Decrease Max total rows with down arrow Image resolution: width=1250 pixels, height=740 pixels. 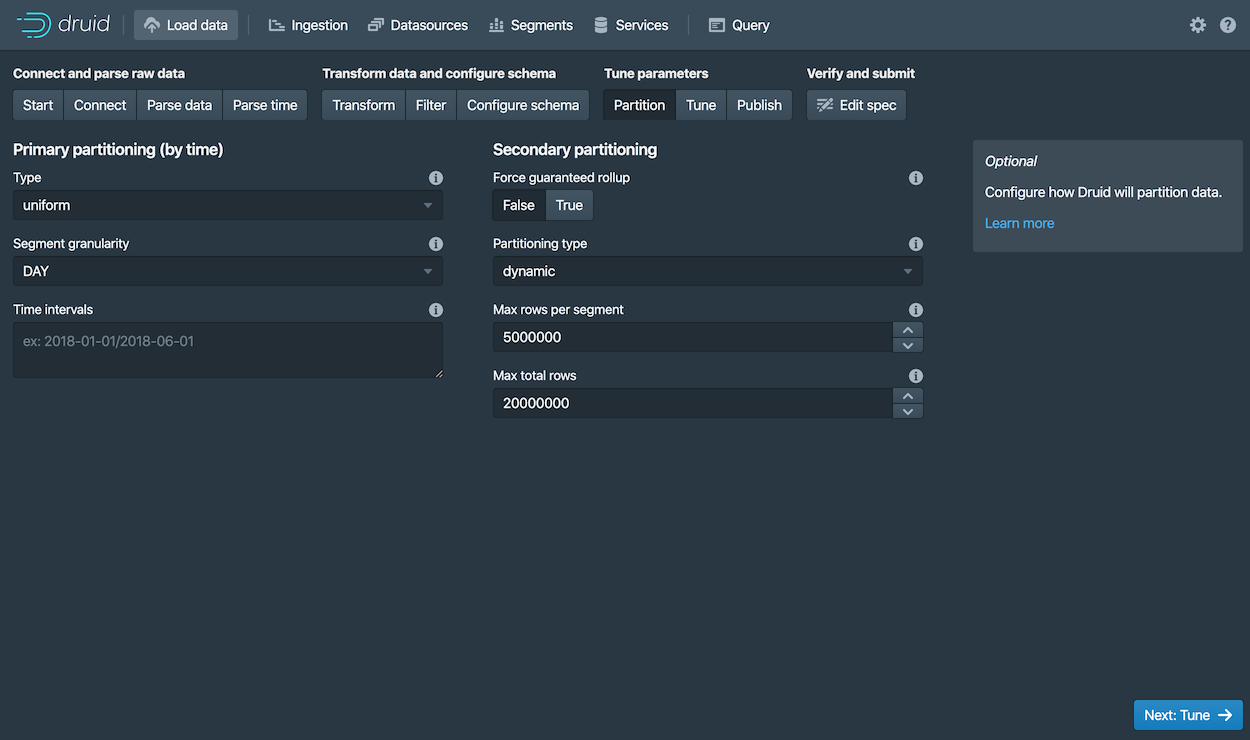pyautogui.click(x=907, y=411)
